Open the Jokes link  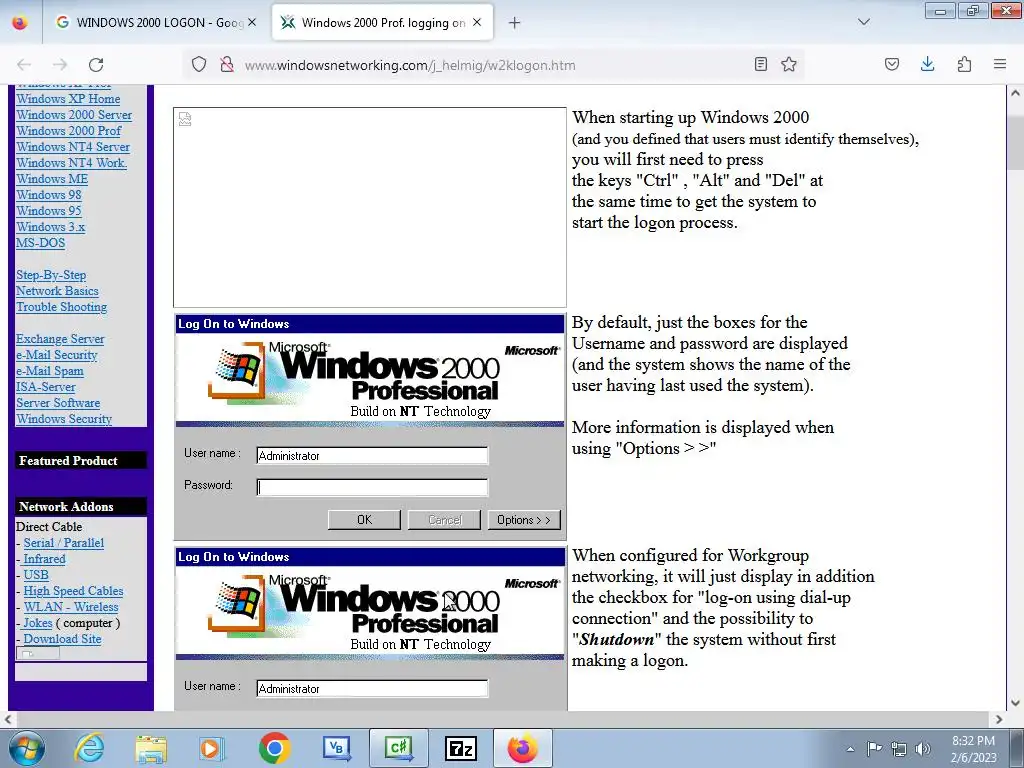tap(38, 623)
